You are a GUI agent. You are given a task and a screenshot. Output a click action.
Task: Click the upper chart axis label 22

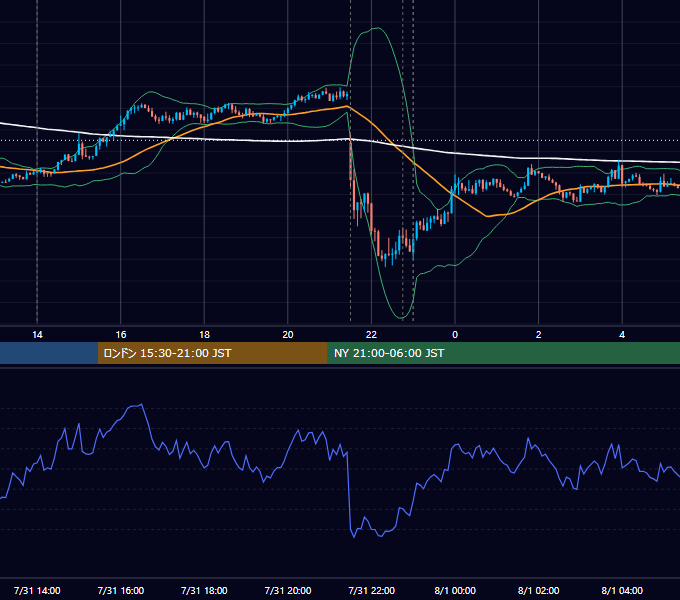372,335
